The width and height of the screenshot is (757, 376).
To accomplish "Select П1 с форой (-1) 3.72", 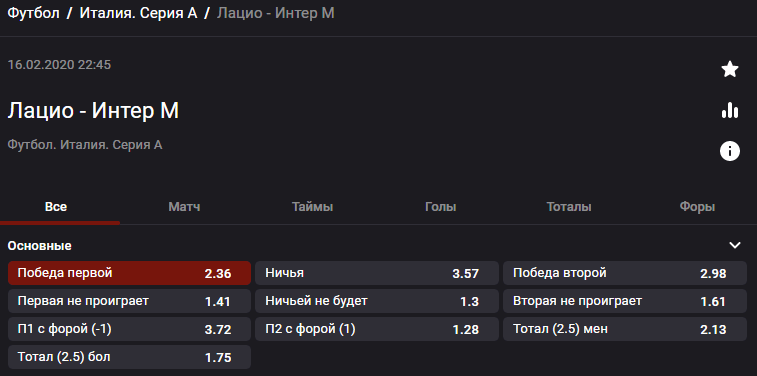I will 129,329.
